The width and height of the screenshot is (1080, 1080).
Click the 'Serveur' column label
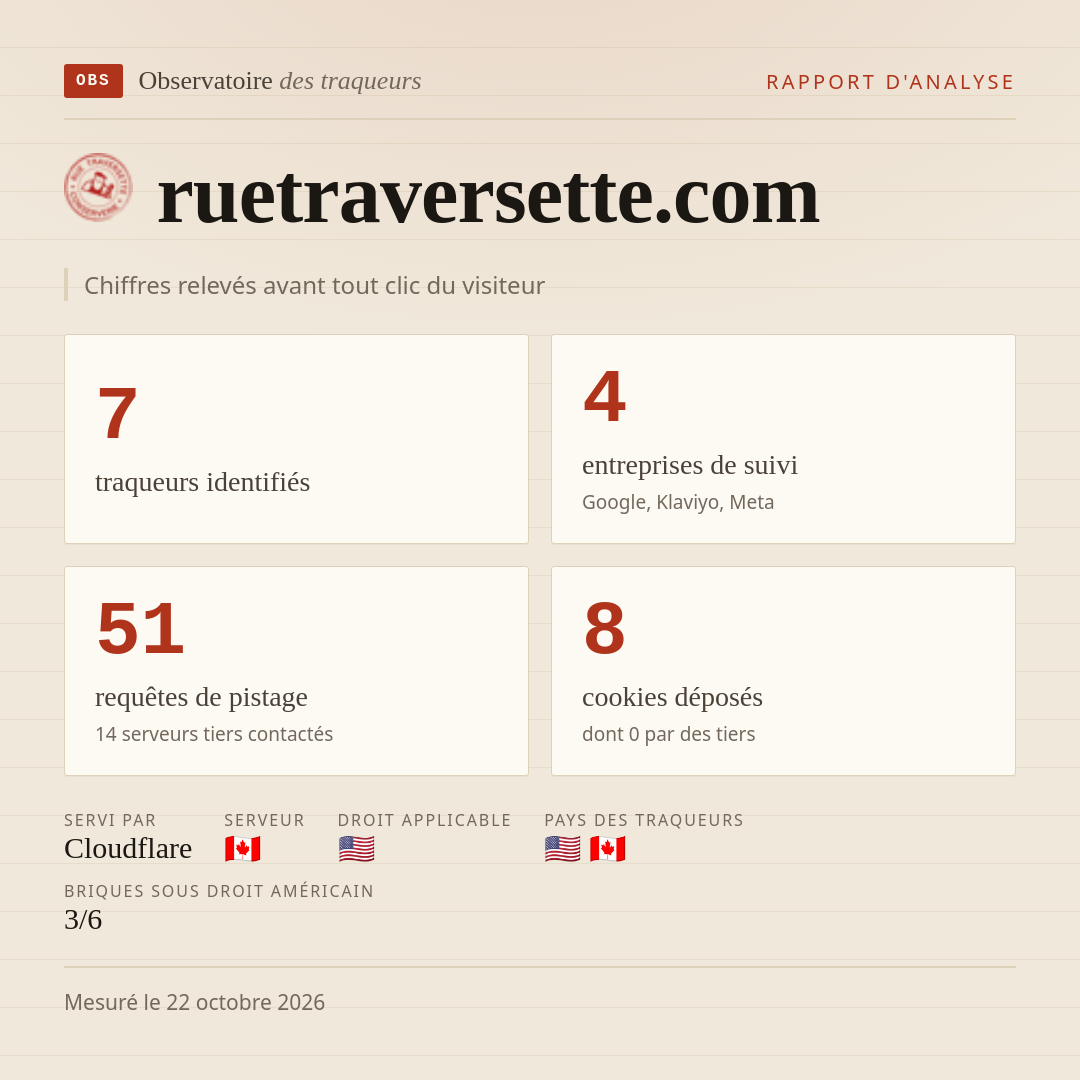click(264, 820)
